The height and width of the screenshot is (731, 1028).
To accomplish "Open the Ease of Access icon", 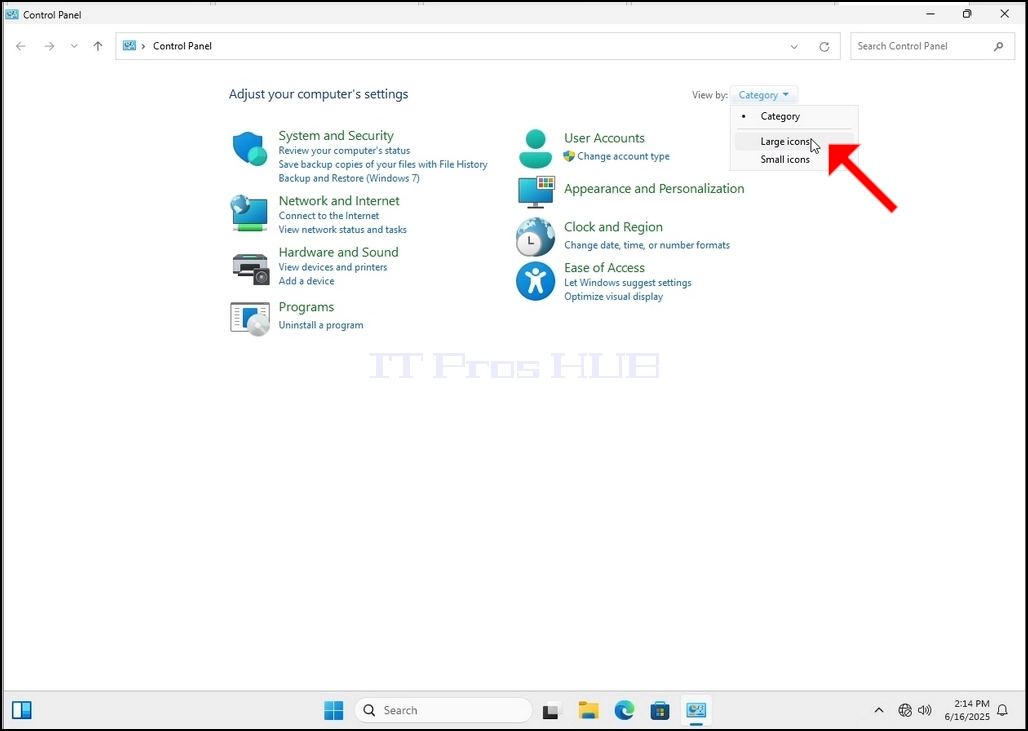I will click(x=535, y=281).
